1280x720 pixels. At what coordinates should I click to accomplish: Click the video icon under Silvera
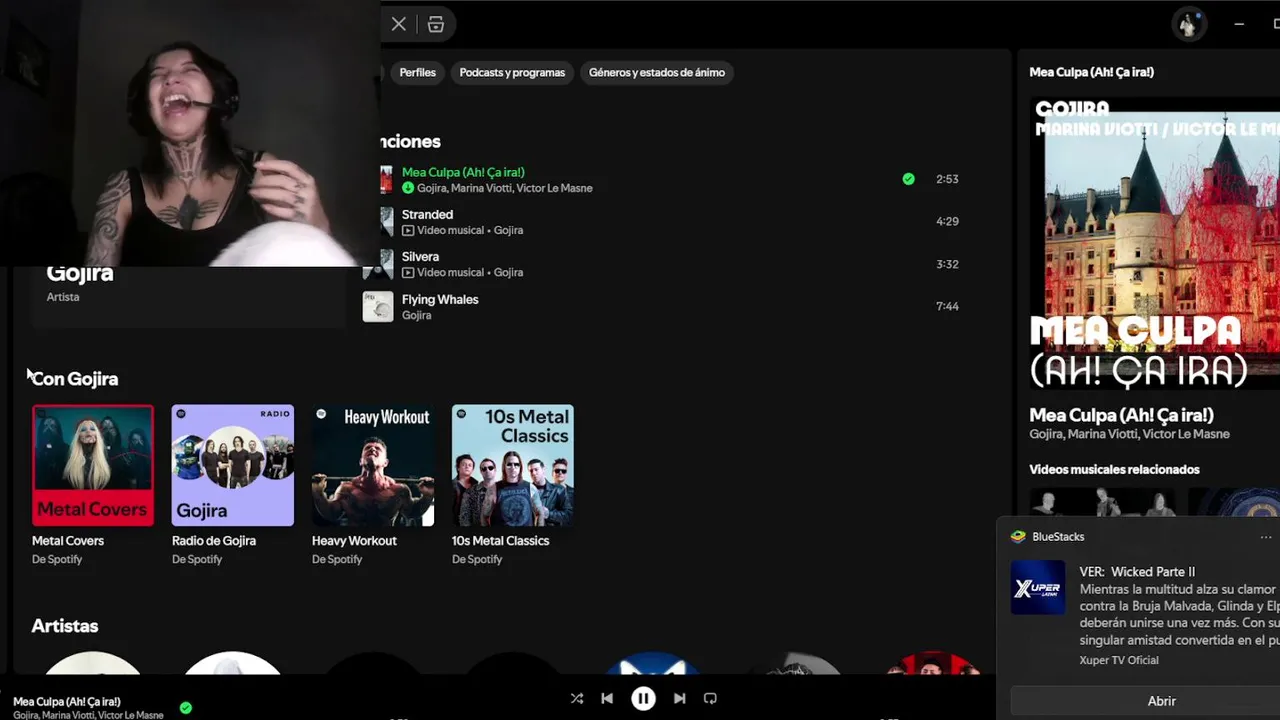coord(408,272)
